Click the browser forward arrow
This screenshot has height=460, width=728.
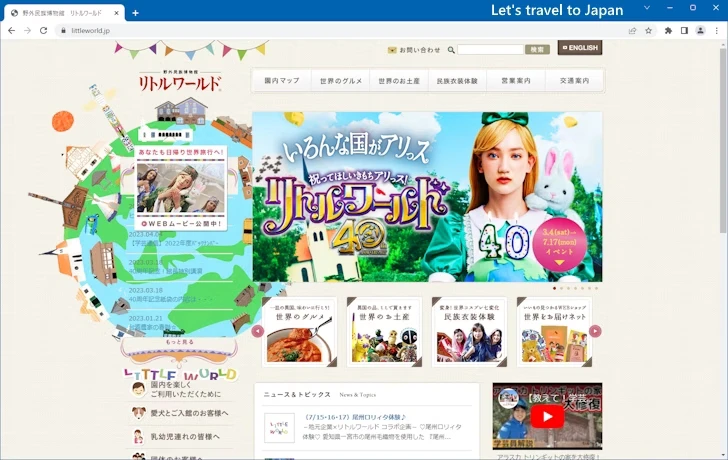(27, 31)
